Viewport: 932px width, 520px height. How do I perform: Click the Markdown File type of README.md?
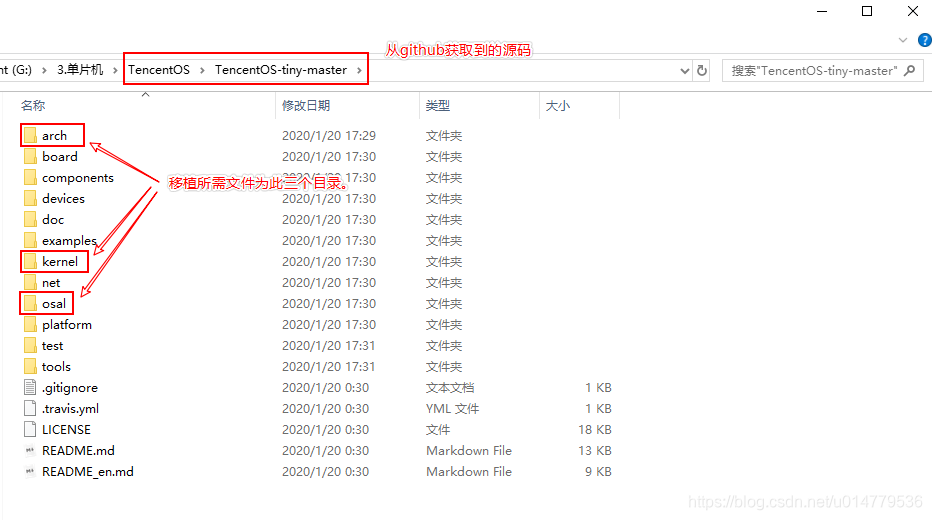(x=469, y=450)
